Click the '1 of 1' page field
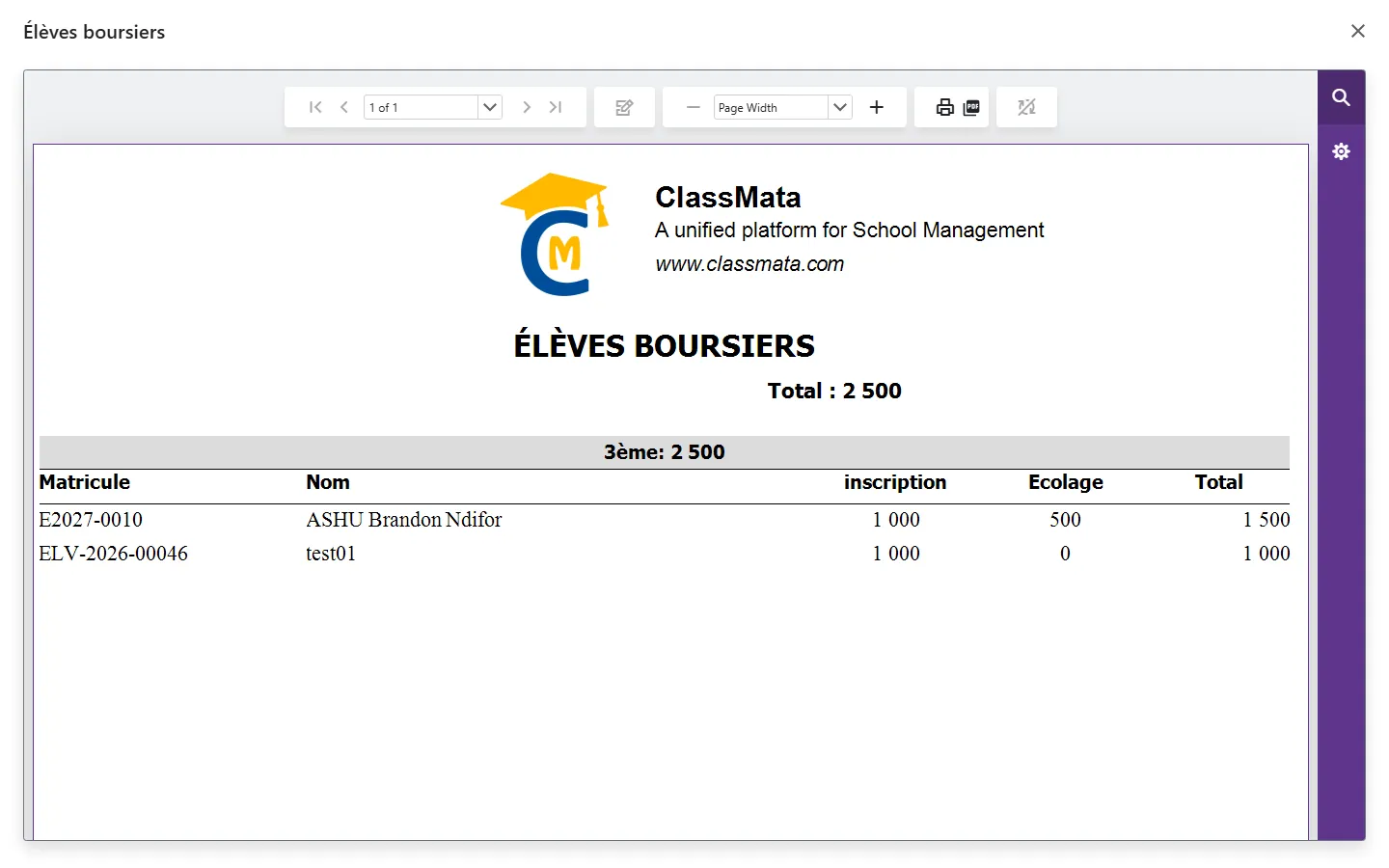The image size is (1389, 868). 421,107
